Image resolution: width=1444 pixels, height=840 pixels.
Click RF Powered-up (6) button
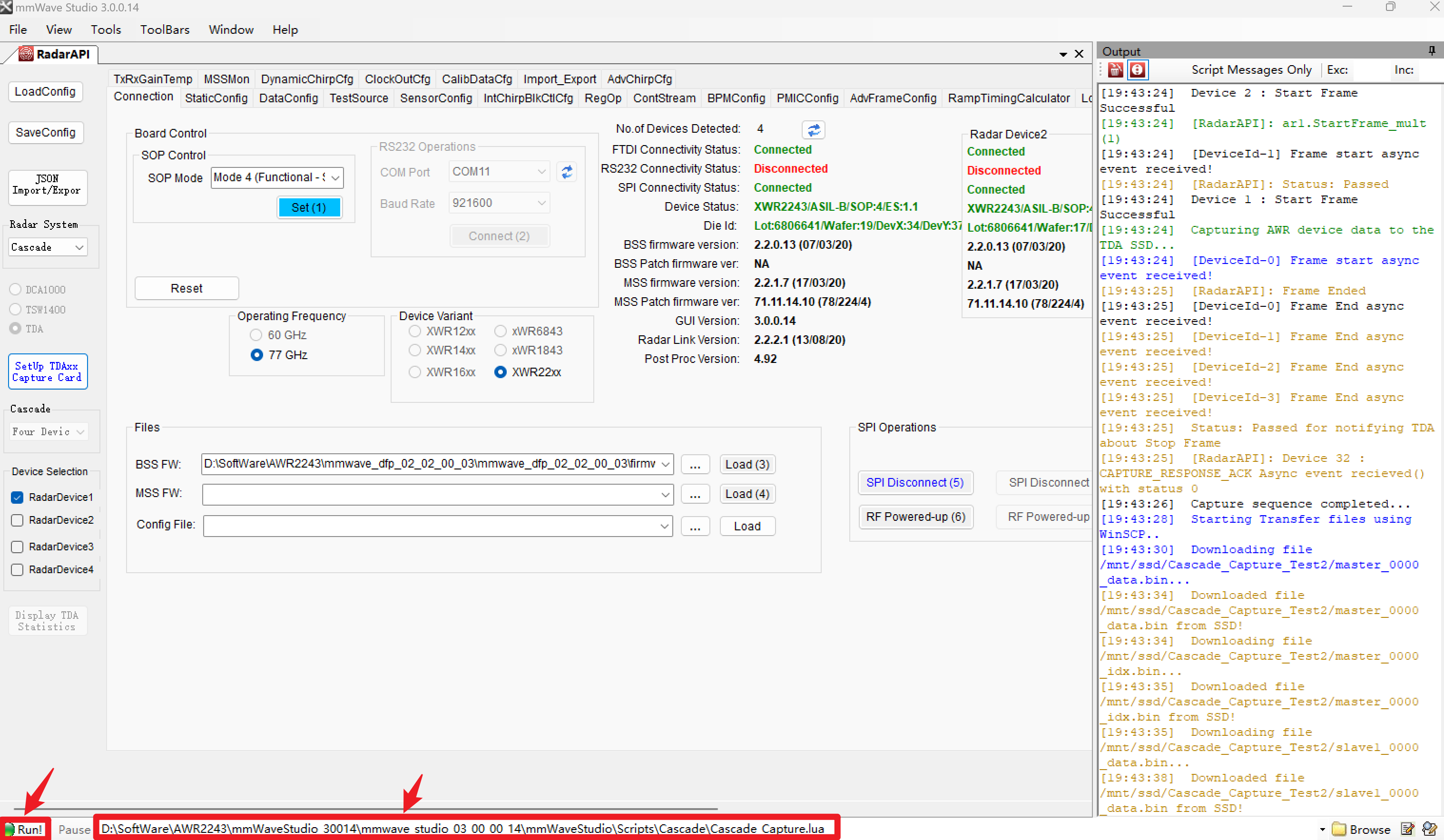[x=916, y=517]
